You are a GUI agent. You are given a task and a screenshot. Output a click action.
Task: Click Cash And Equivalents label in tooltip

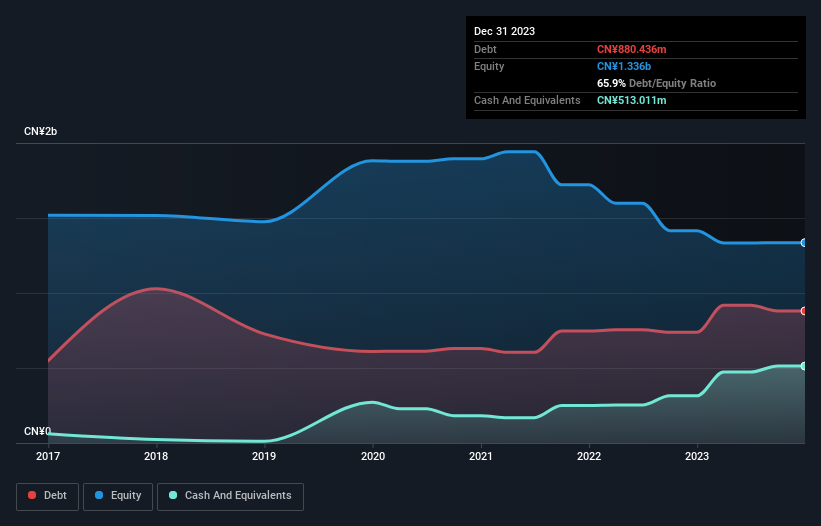(x=527, y=100)
